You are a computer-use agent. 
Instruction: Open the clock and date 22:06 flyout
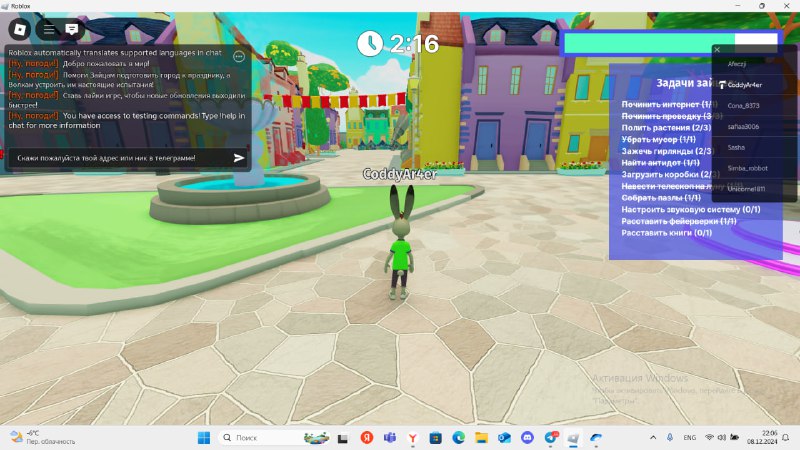click(x=762, y=437)
